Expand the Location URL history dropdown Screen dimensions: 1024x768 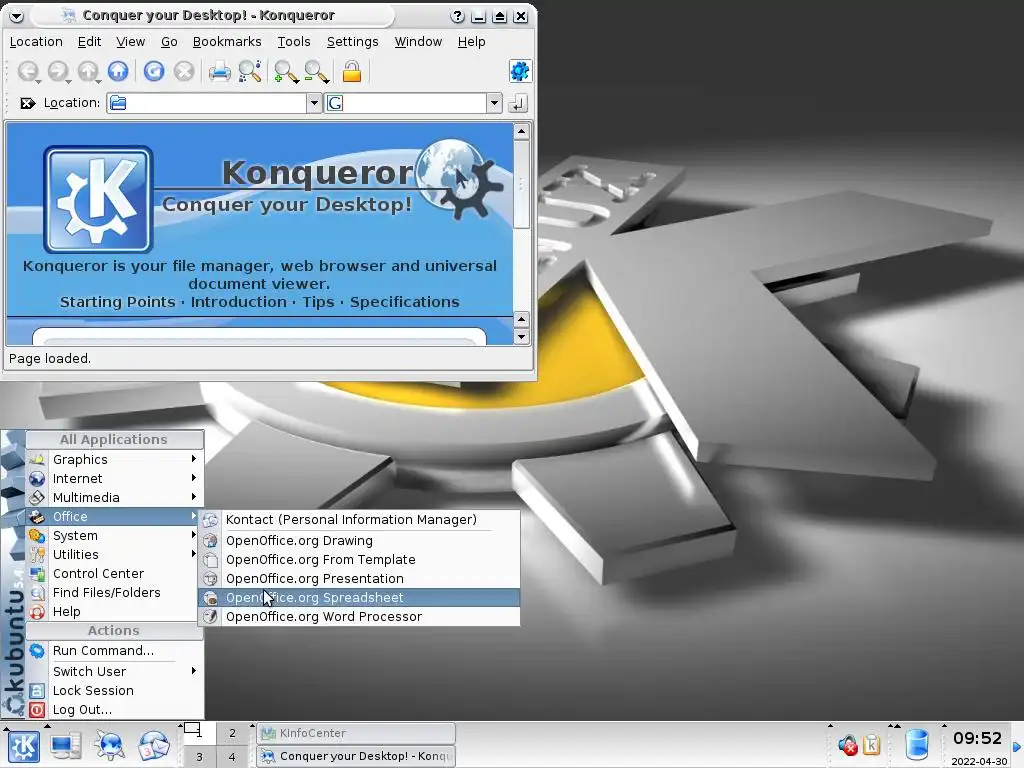[x=314, y=103]
